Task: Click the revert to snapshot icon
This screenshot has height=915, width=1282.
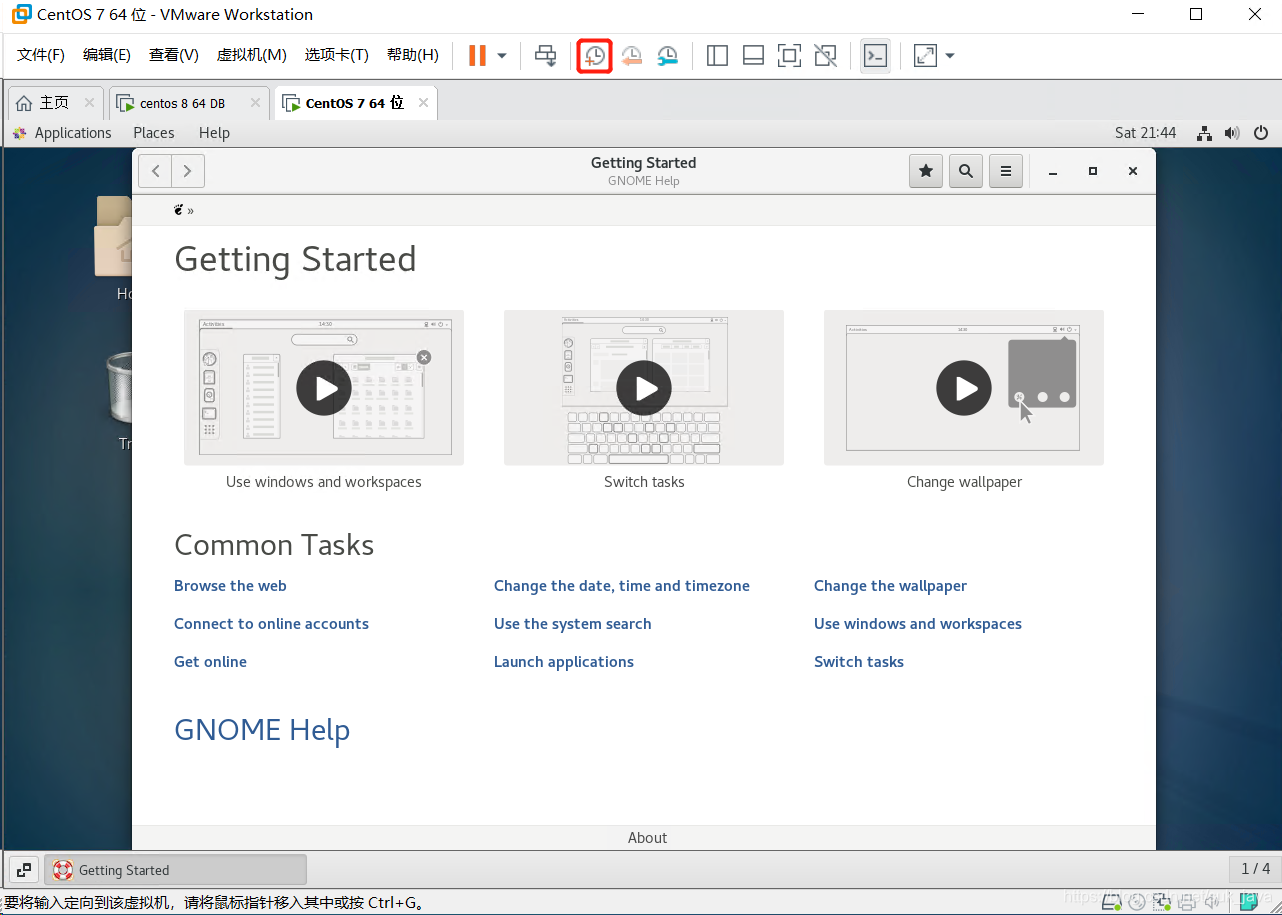Action: coord(631,56)
